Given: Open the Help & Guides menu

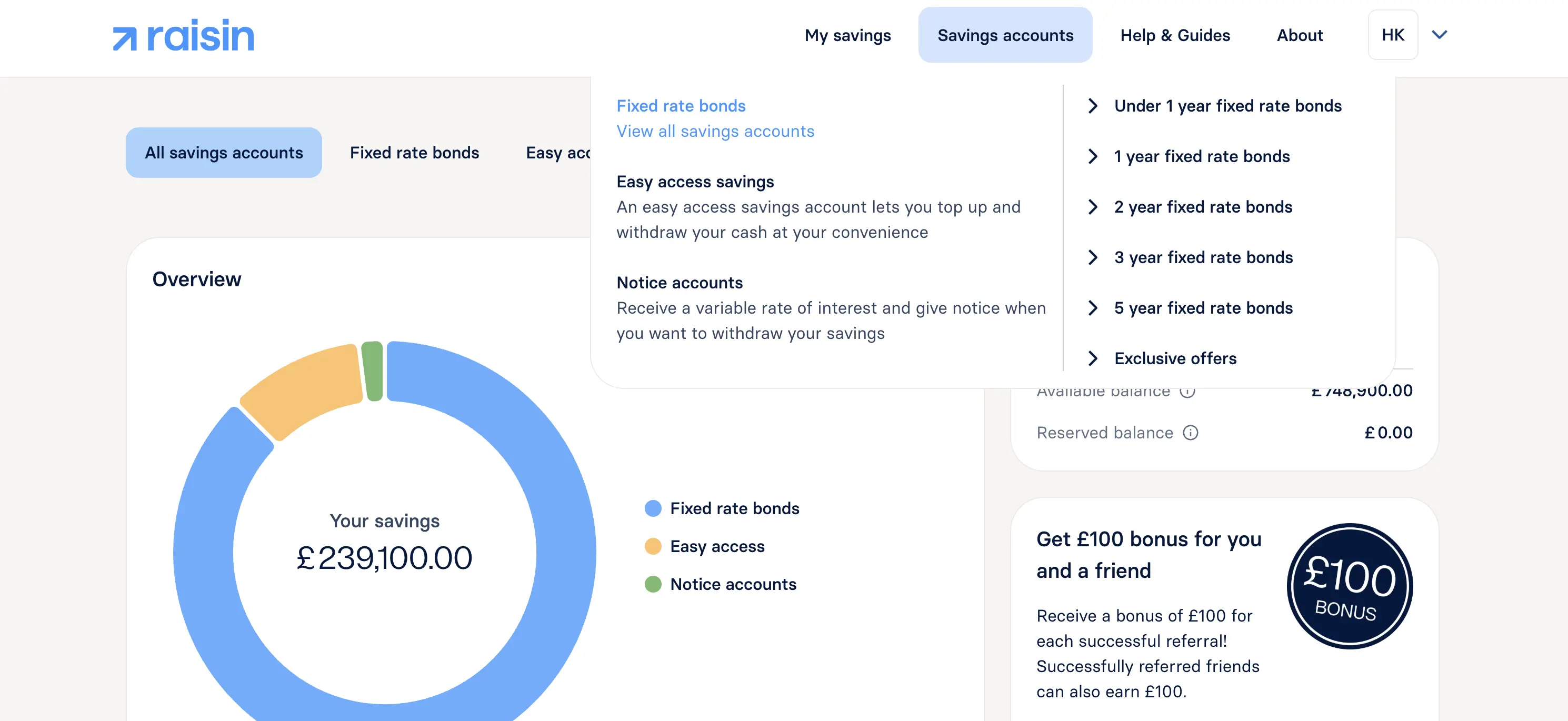Looking at the screenshot, I should 1175,35.
